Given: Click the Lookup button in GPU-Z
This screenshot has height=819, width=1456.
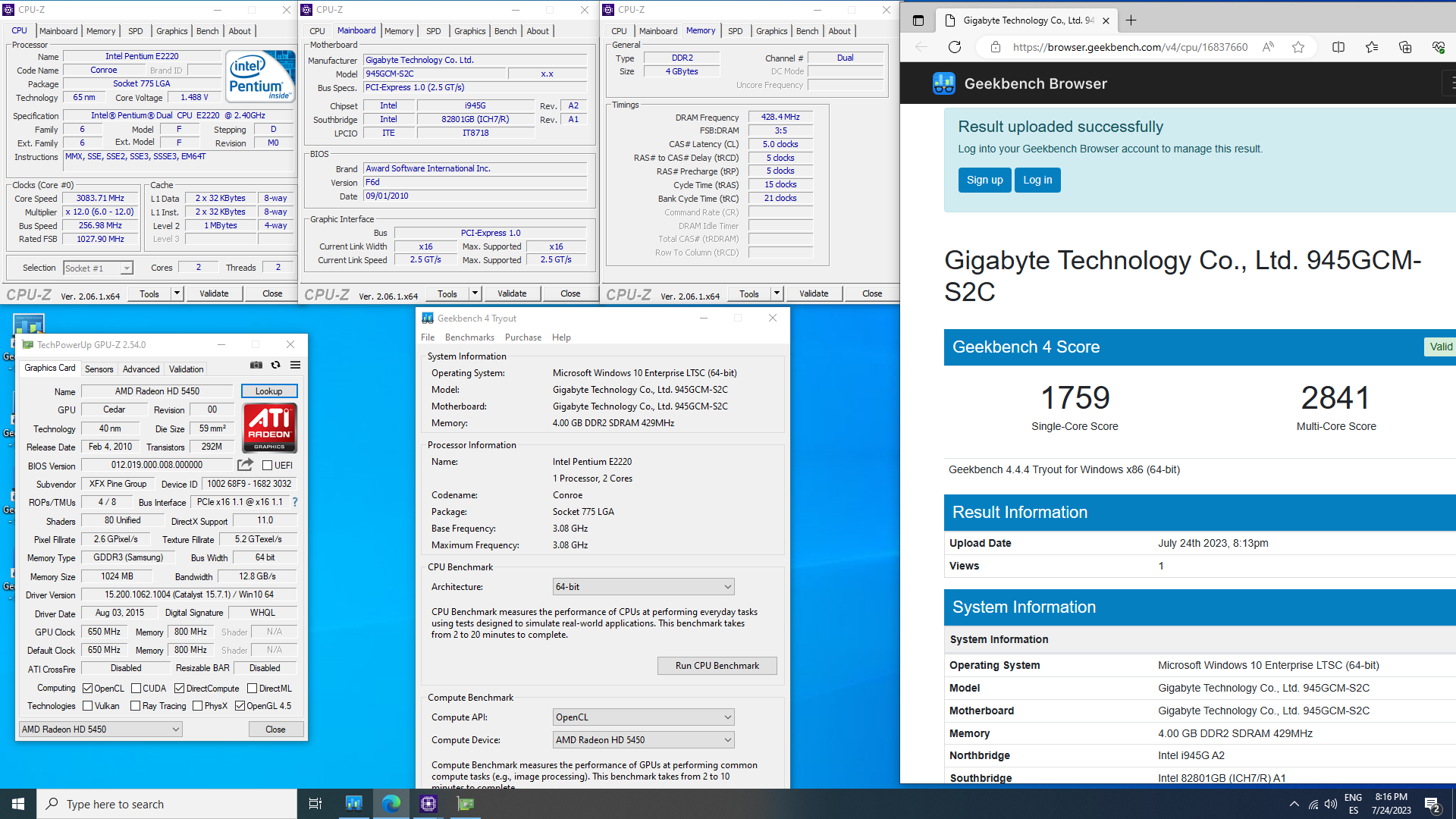Looking at the screenshot, I should [269, 391].
